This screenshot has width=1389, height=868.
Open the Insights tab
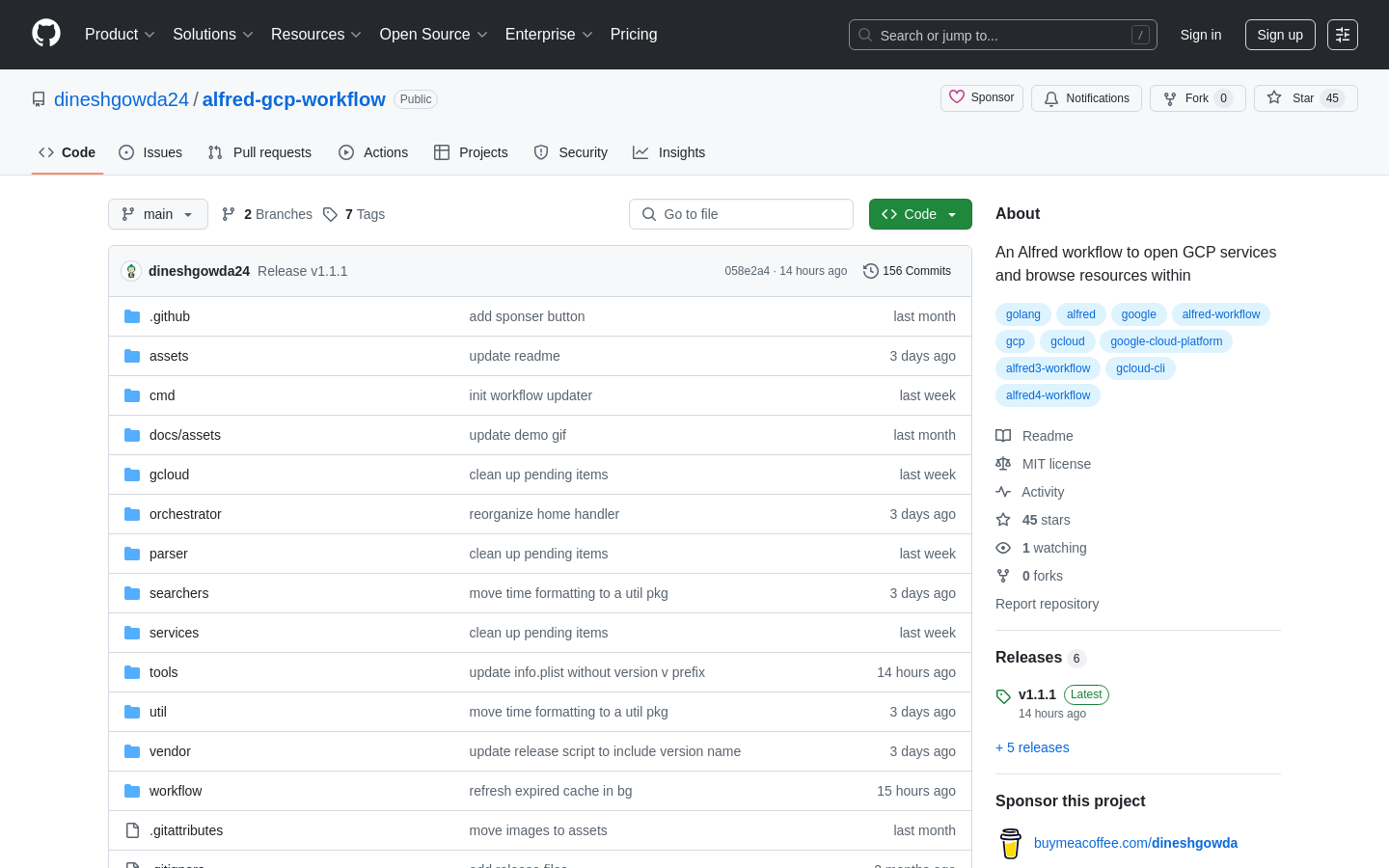click(x=669, y=152)
